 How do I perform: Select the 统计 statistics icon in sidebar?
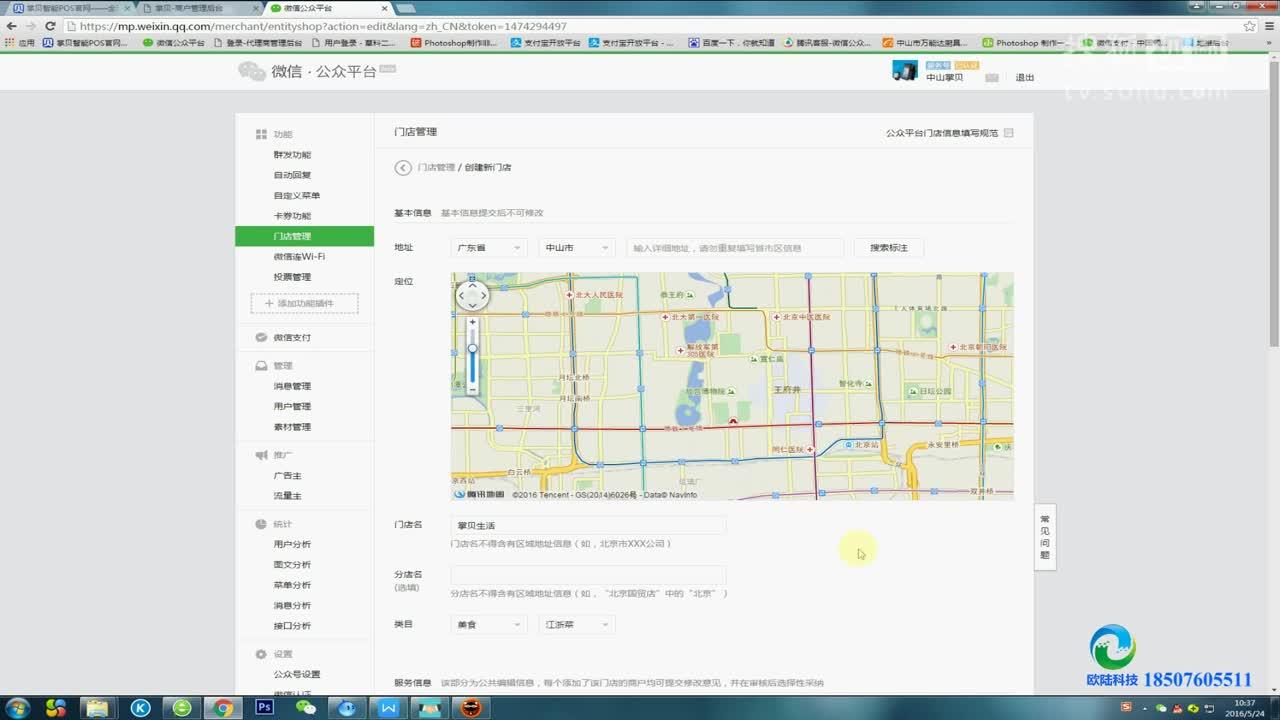(x=261, y=524)
